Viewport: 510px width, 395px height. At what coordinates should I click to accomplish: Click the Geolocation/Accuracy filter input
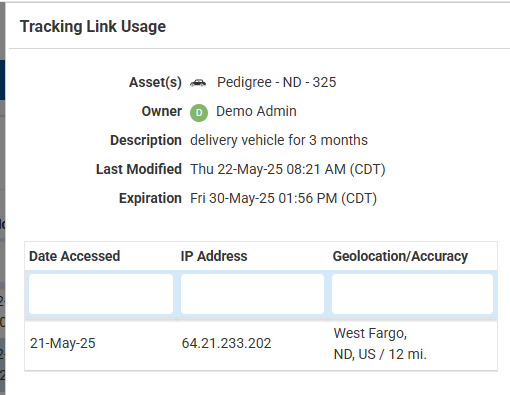412,294
